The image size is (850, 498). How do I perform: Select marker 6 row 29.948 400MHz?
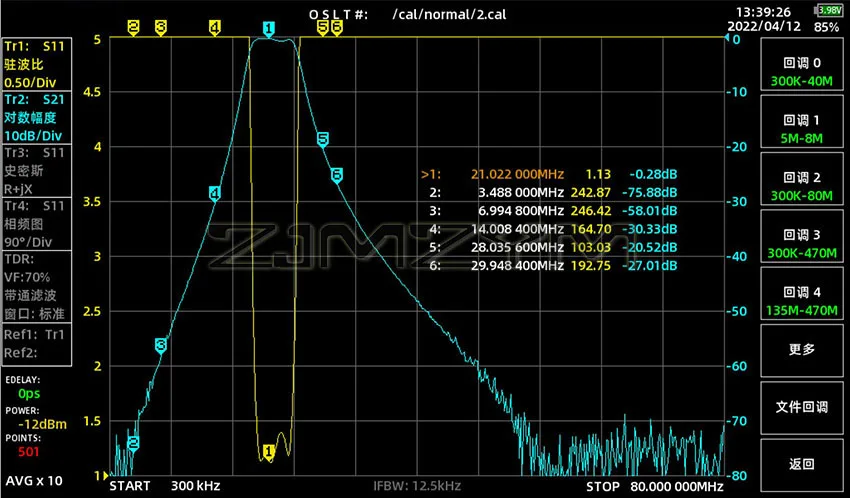click(553, 266)
